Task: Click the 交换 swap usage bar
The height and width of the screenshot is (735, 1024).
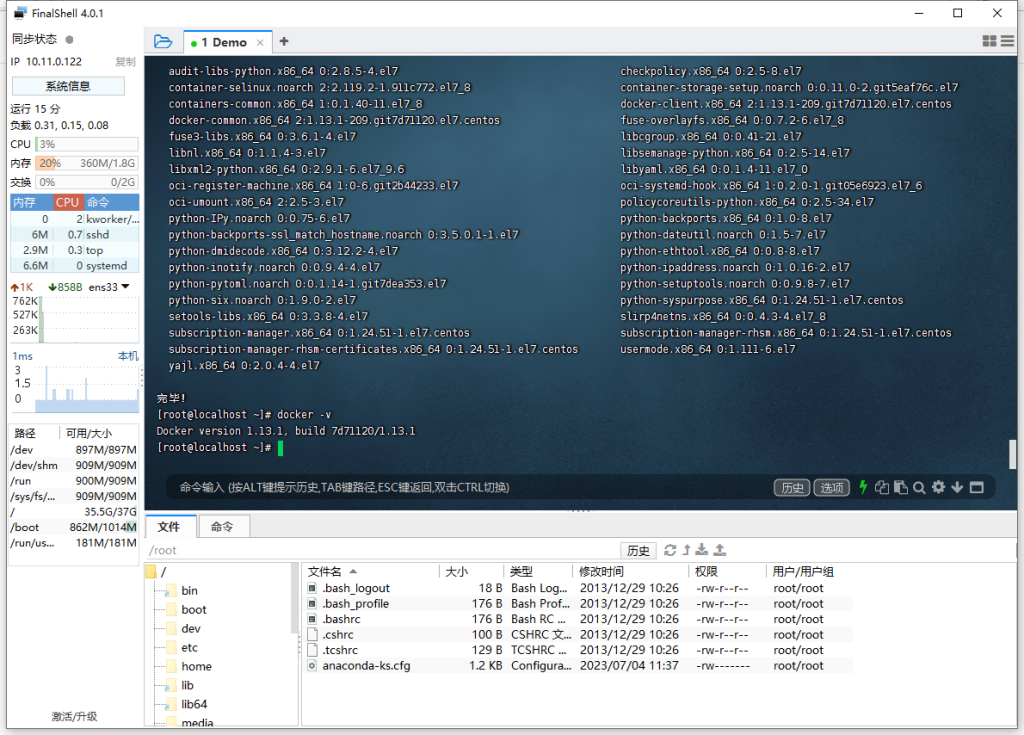Action: coord(87,182)
